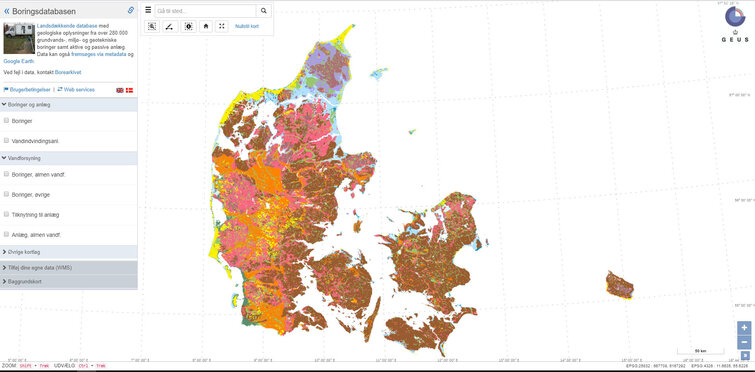Select the measure distance tool
Screen dimensions: 755x372
[x=169, y=26]
